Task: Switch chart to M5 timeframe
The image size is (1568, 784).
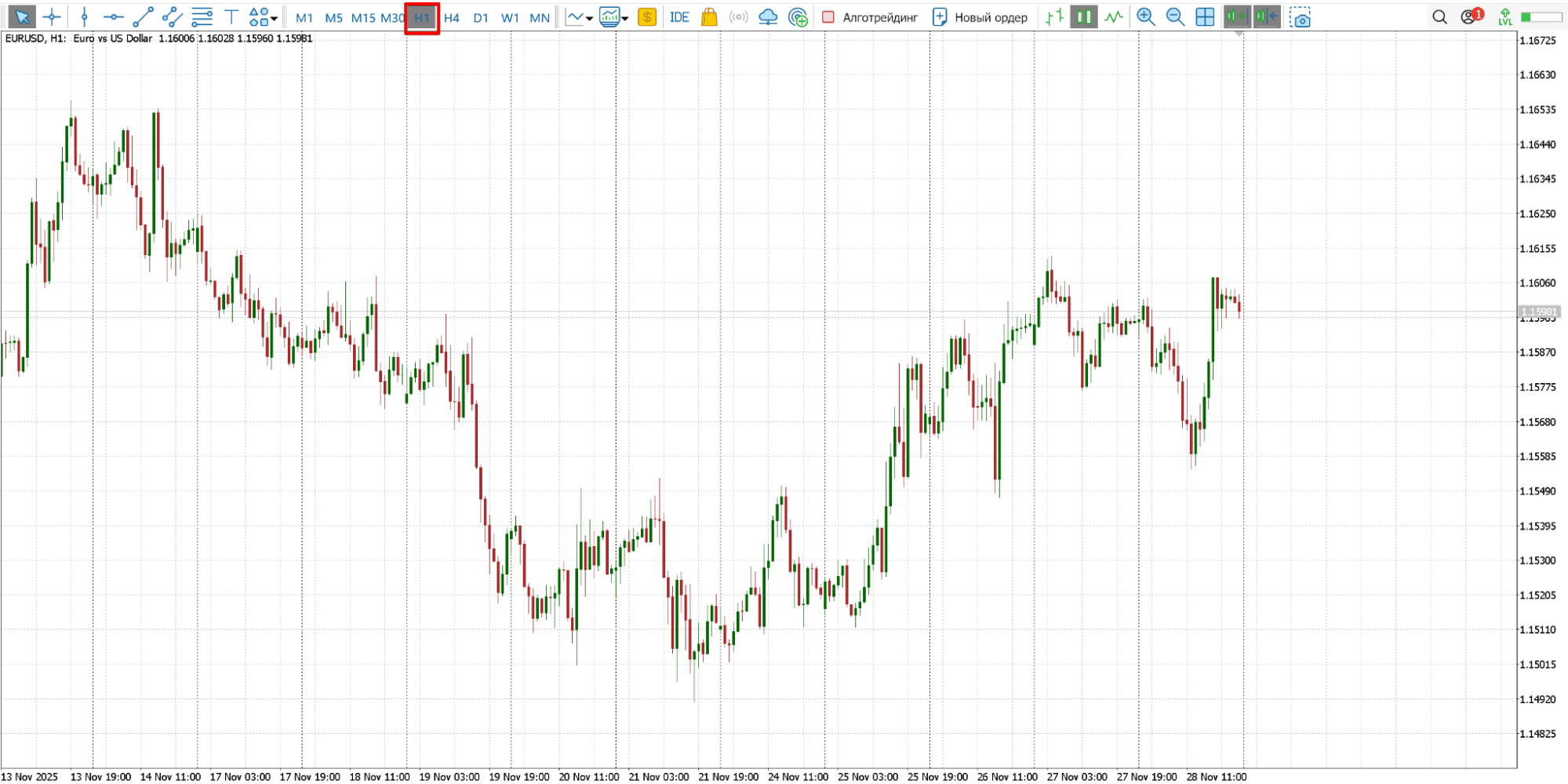Action: pos(333,17)
